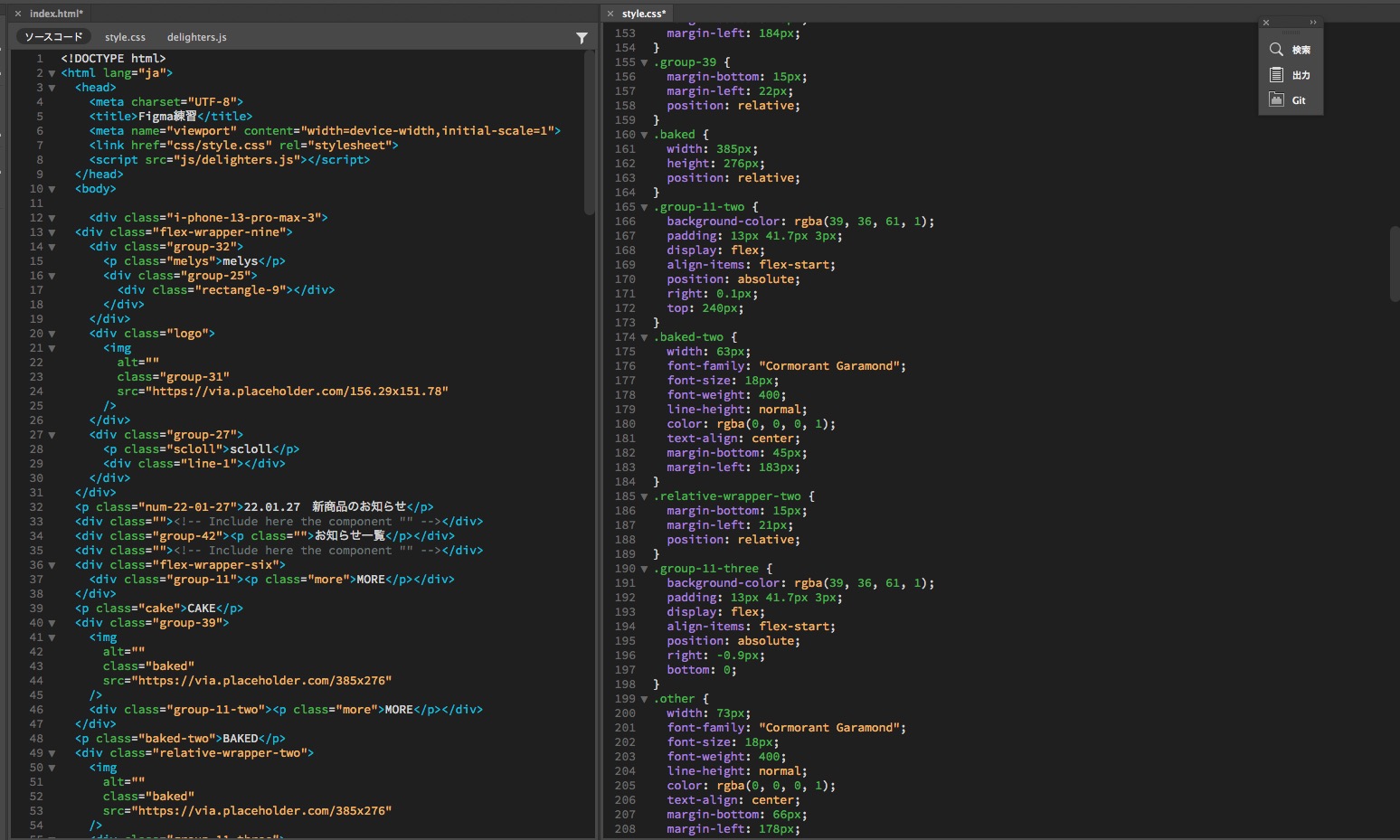Click the BAKED paragraph text on line 48
Image resolution: width=1400 pixels, height=840 pixels.
(241, 739)
